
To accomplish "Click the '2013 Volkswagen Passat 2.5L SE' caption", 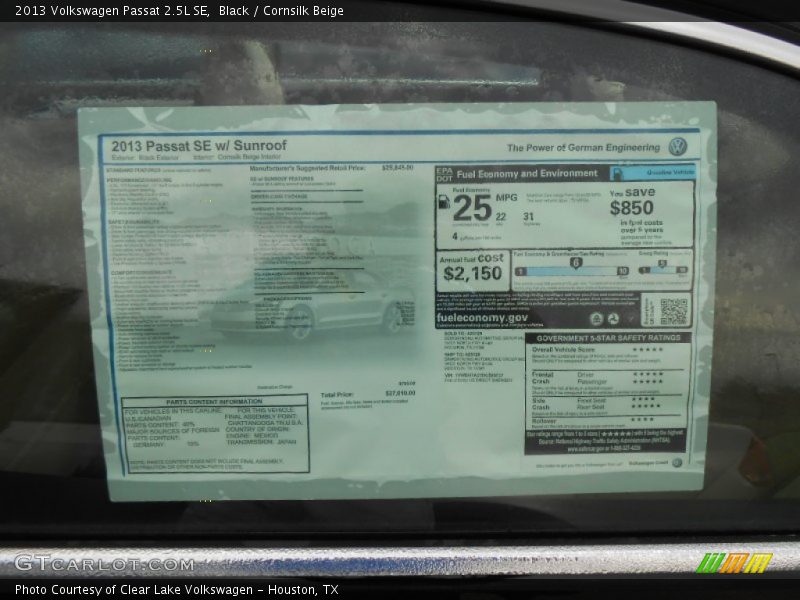I will coord(111,11).
